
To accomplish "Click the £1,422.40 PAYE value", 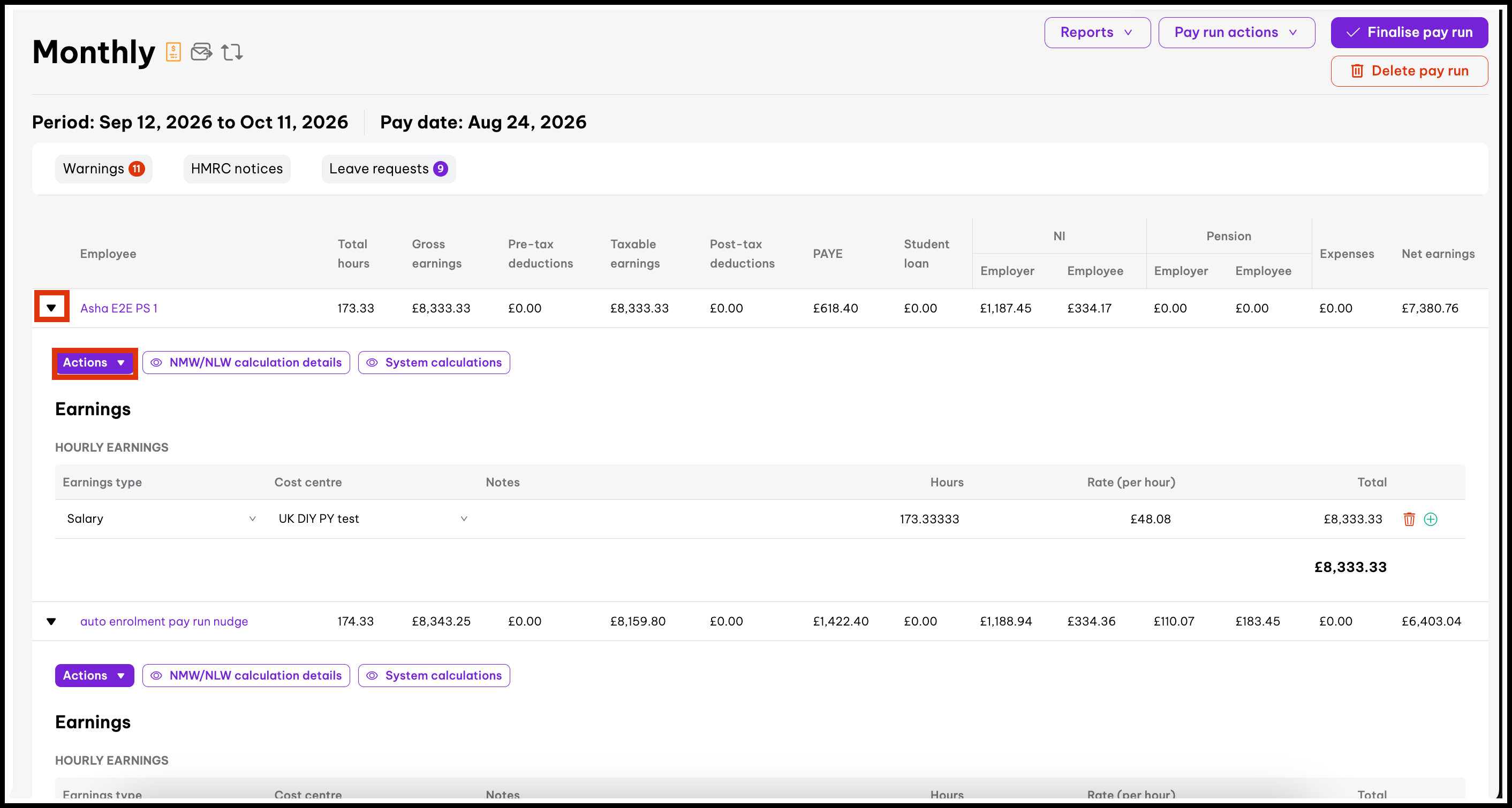I will pyautogui.click(x=841, y=621).
